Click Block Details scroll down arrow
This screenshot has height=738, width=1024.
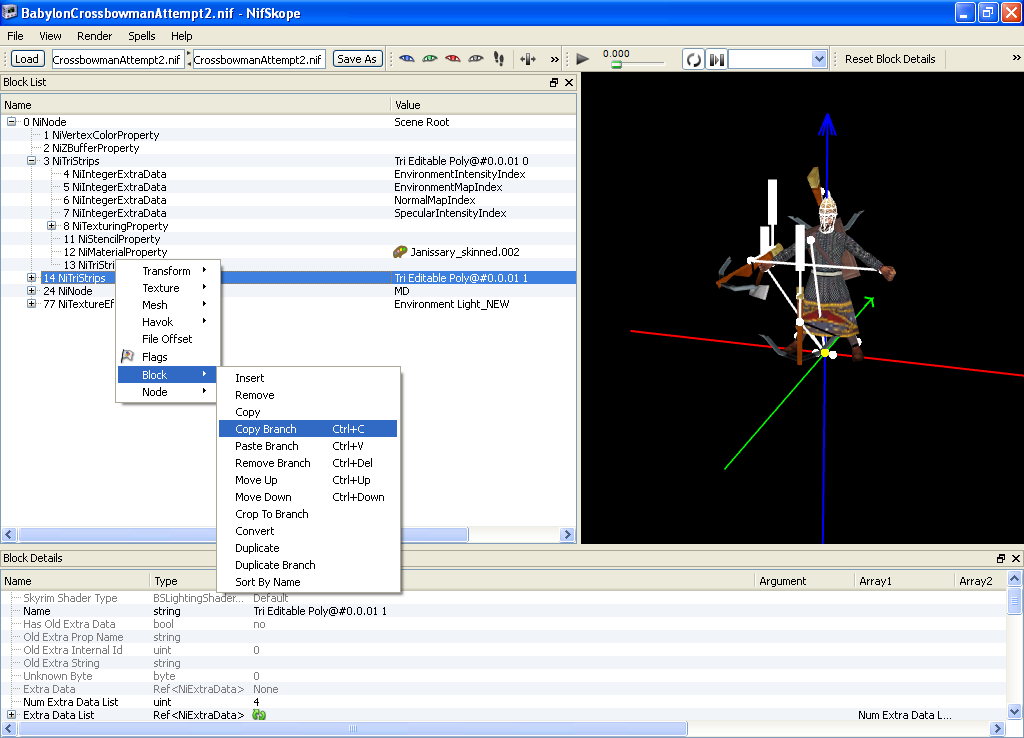[1014, 711]
